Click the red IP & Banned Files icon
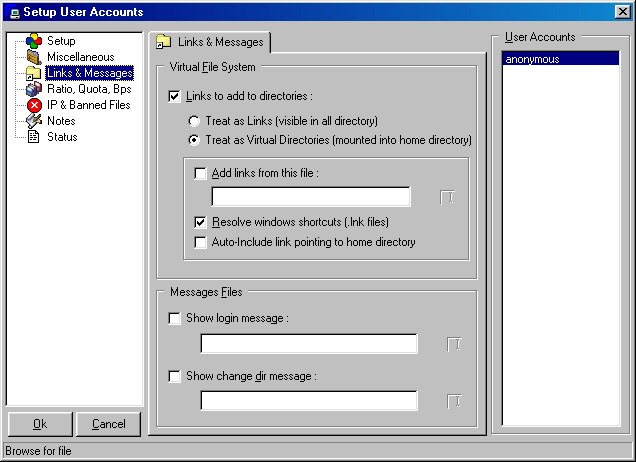The width and height of the screenshot is (636, 462). coord(34,105)
